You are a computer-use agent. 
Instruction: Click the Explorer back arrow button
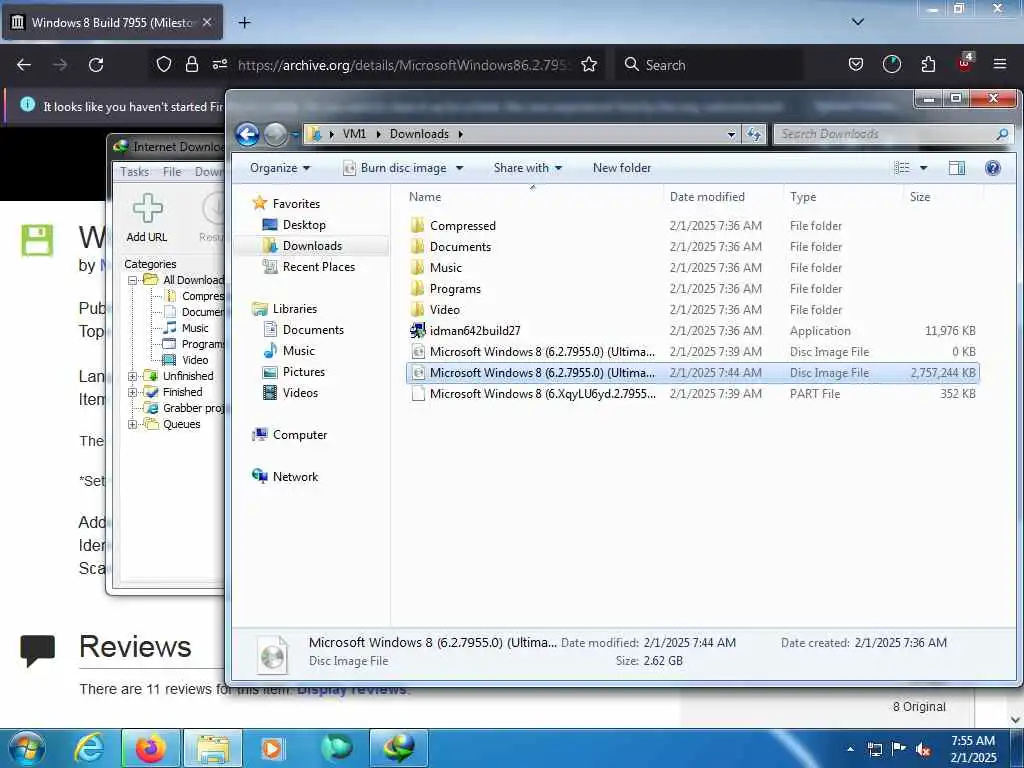pyautogui.click(x=248, y=134)
